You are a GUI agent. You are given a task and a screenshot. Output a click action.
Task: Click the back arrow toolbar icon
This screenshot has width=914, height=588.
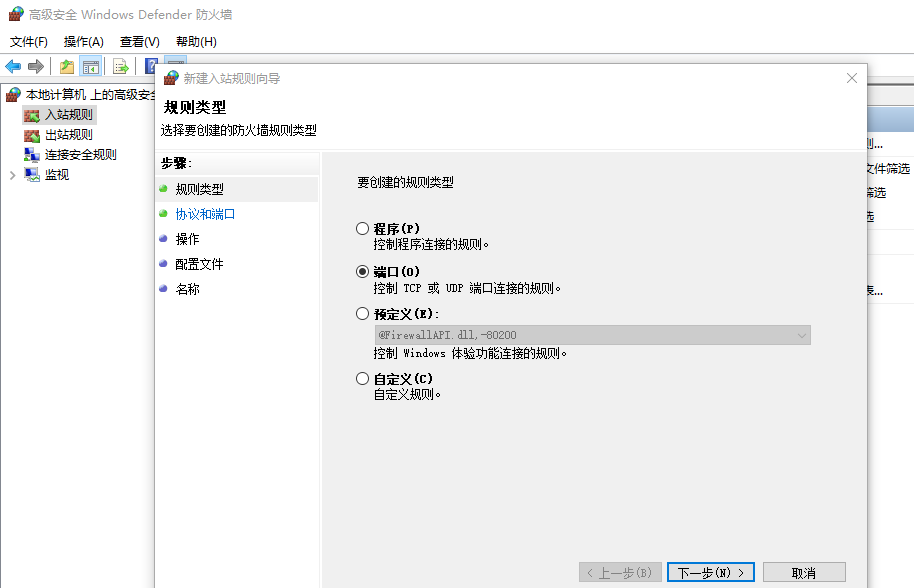click(x=13, y=66)
